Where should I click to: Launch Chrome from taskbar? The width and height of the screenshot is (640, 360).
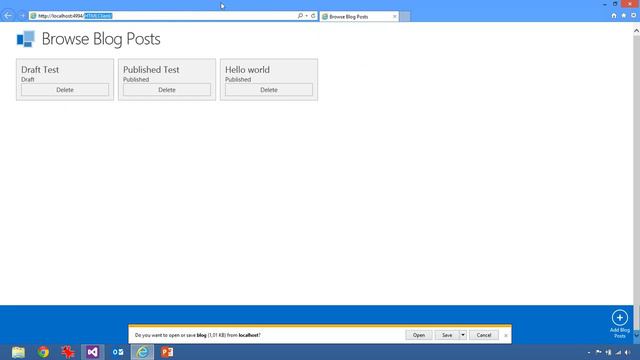pyautogui.click(x=43, y=352)
